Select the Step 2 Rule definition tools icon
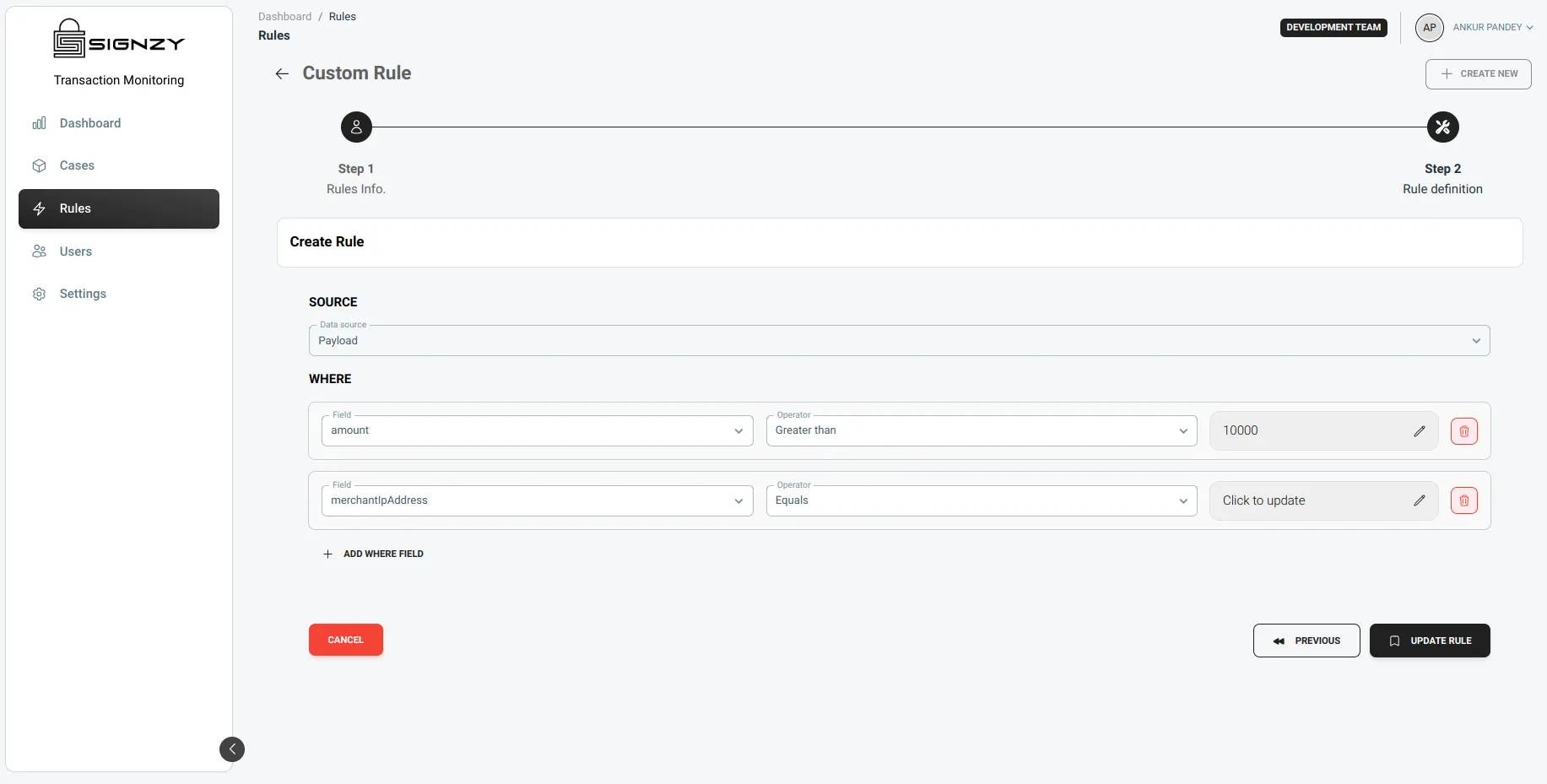Screen dimensions: 1547x784 tap(1442, 127)
